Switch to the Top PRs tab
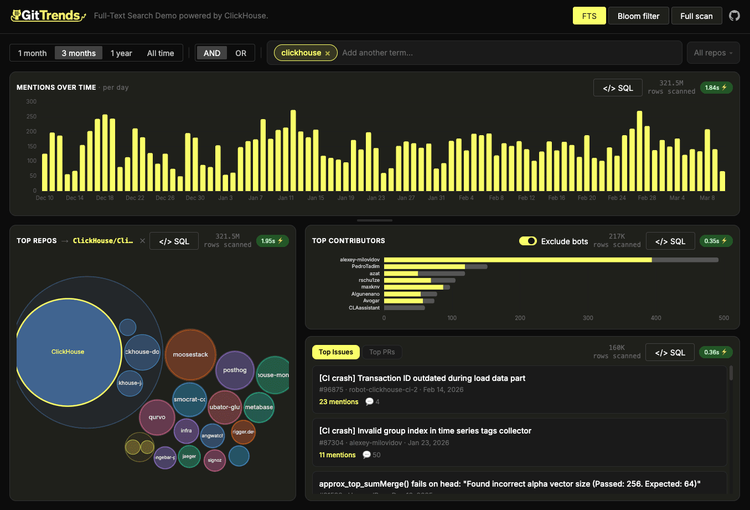 (x=383, y=352)
